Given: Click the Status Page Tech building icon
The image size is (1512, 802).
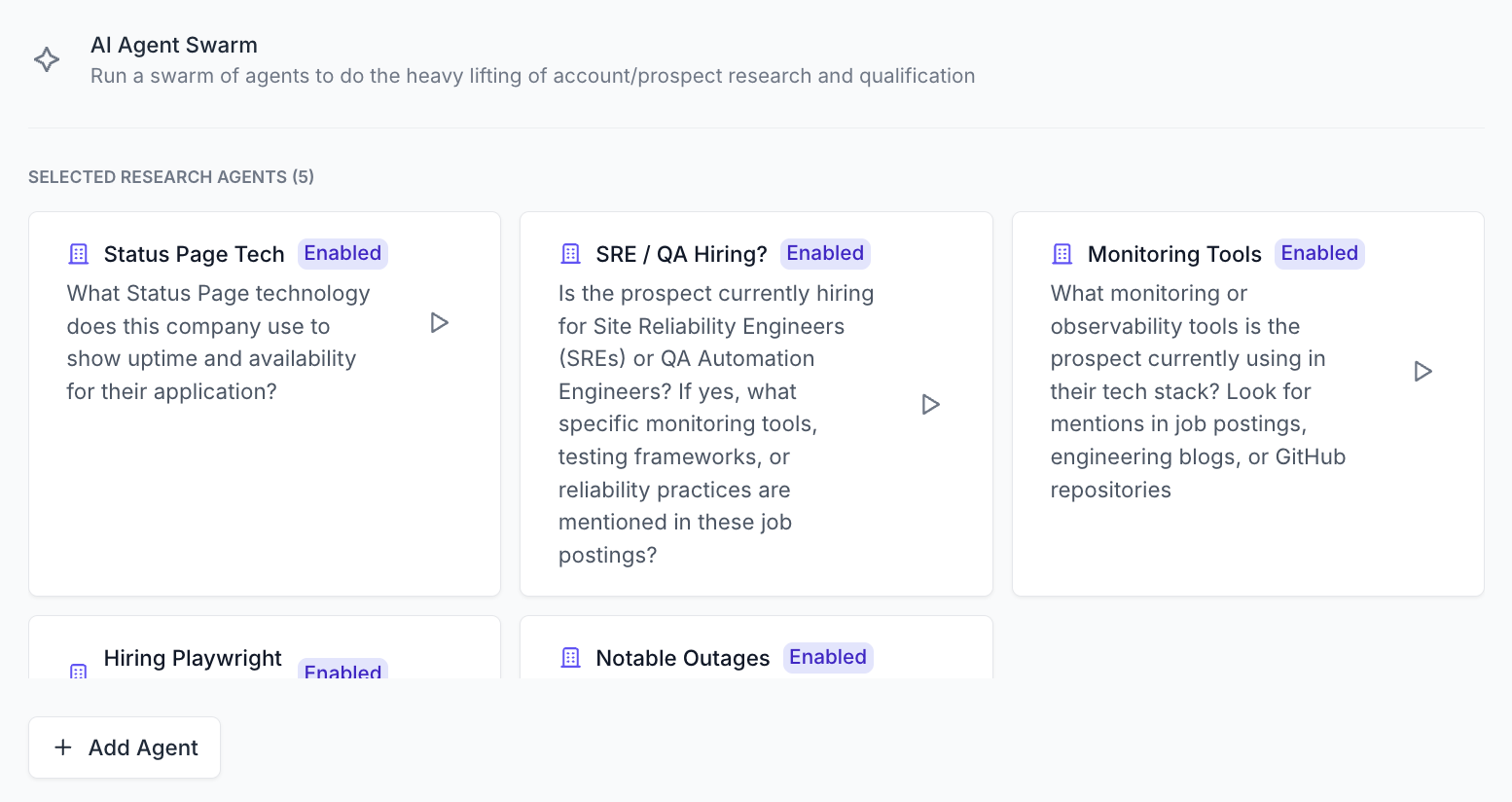Looking at the screenshot, I should pos(79,254).
